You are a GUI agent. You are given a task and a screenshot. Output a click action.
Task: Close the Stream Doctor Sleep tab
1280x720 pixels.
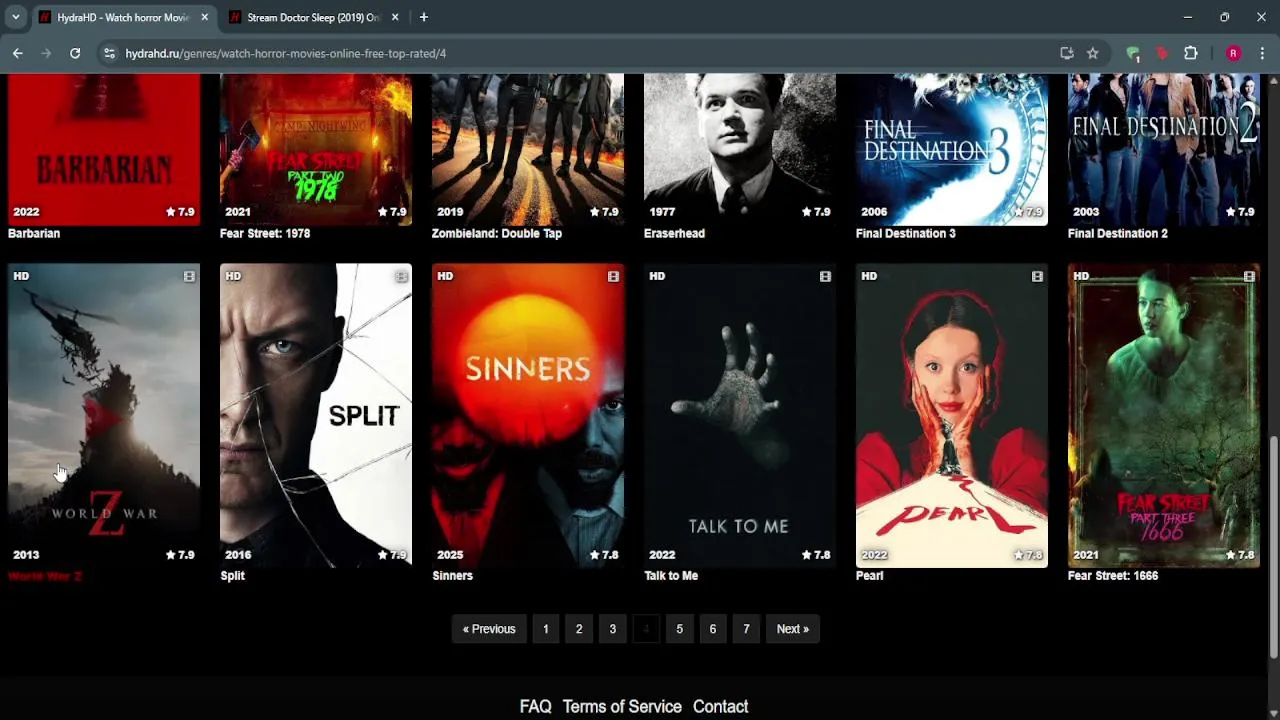395,17
